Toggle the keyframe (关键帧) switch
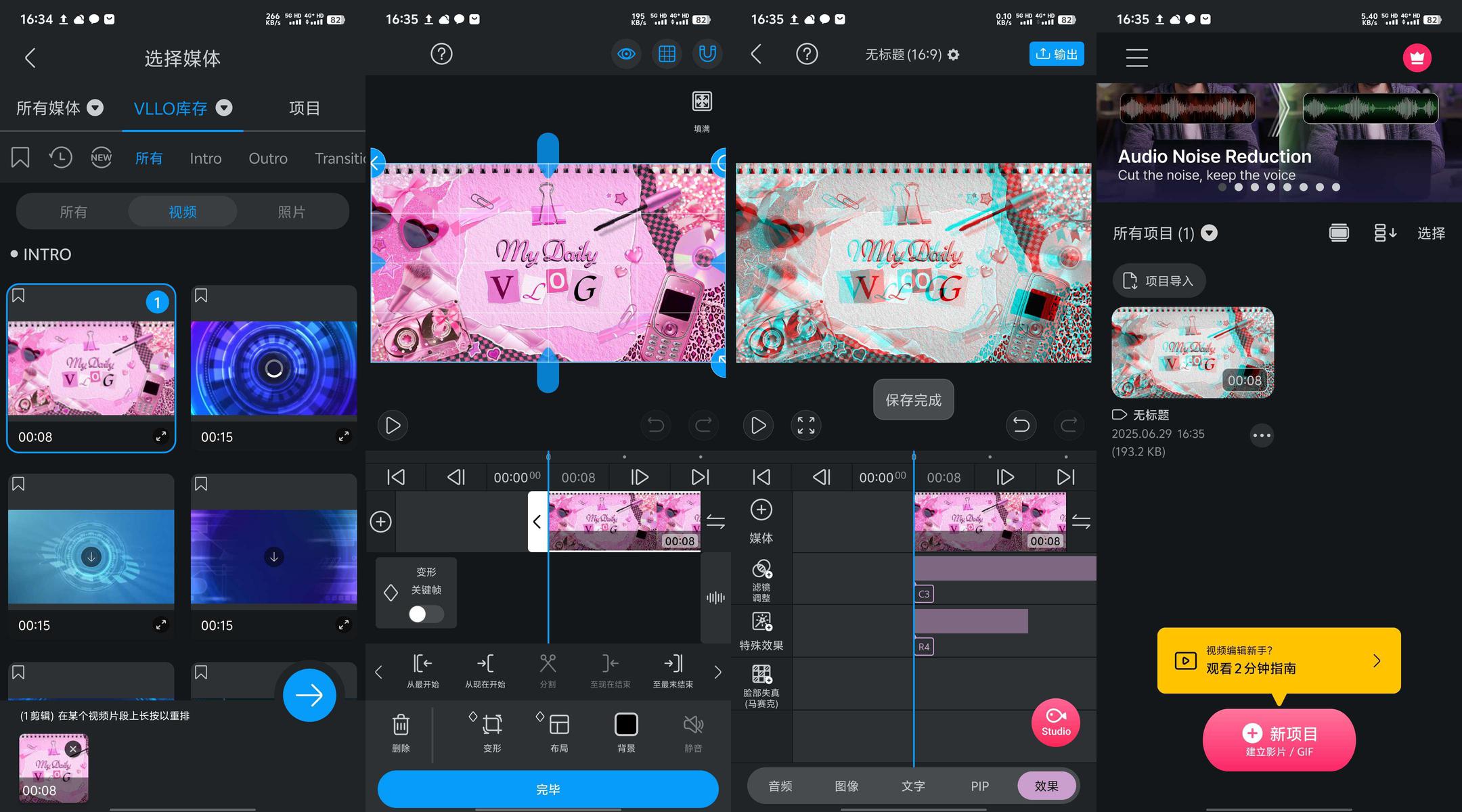This screenshot has width=1462, height=812. (x=426, y=614)
